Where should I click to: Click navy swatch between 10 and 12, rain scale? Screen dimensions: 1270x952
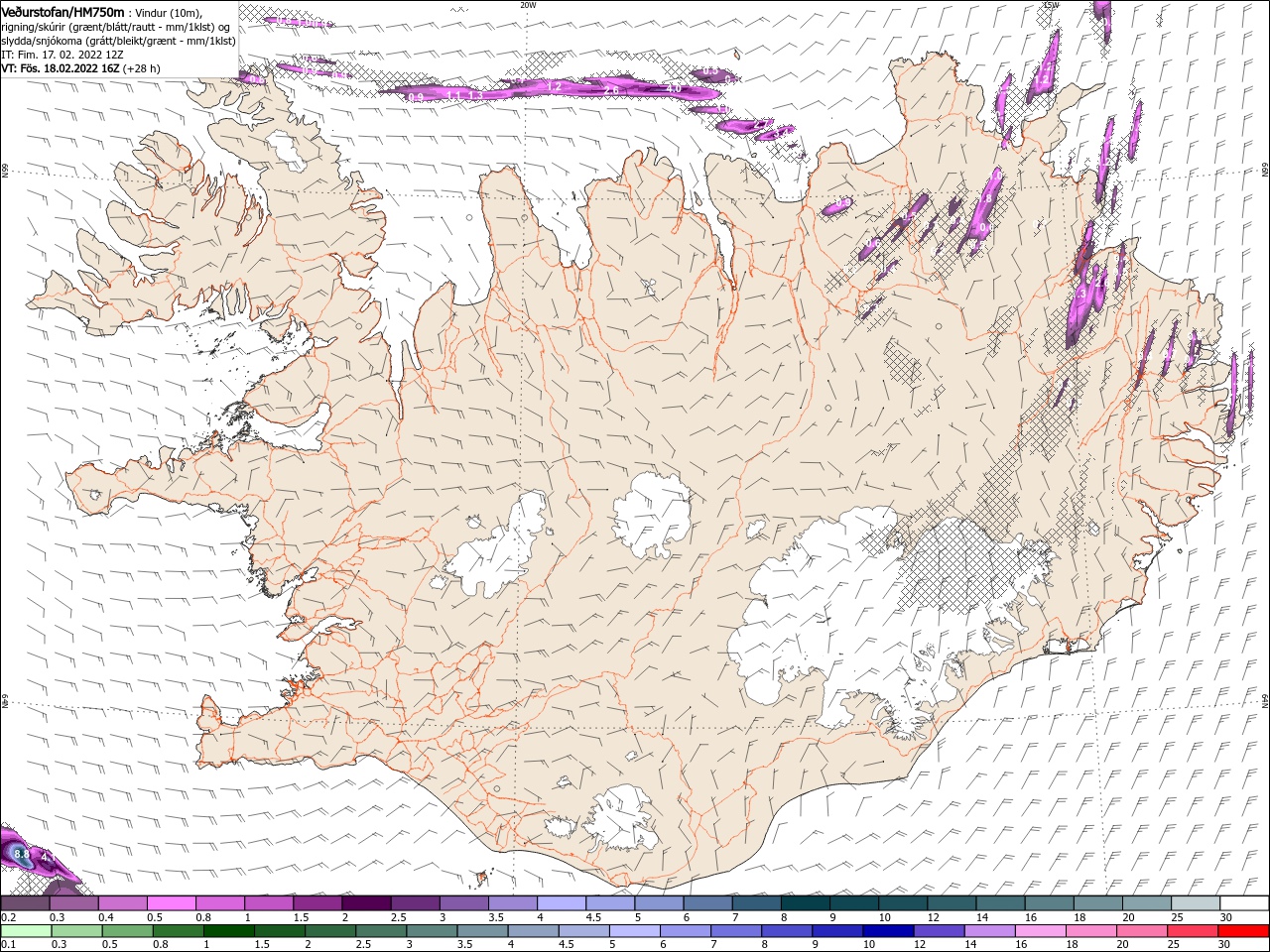coord(888,931)
